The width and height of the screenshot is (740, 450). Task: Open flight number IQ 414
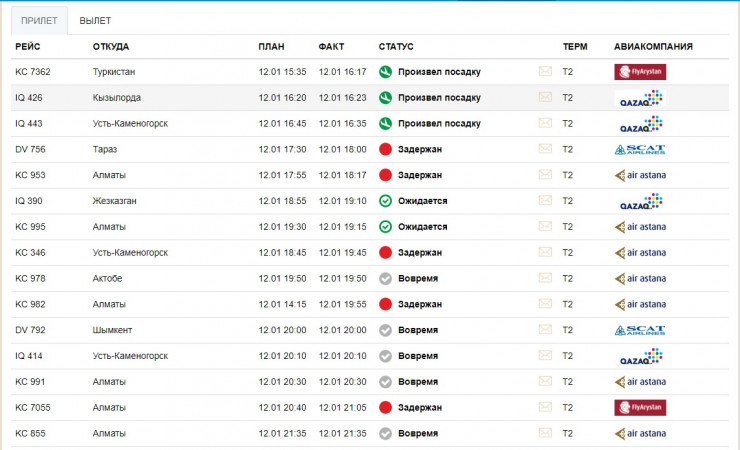pos(29,356)
